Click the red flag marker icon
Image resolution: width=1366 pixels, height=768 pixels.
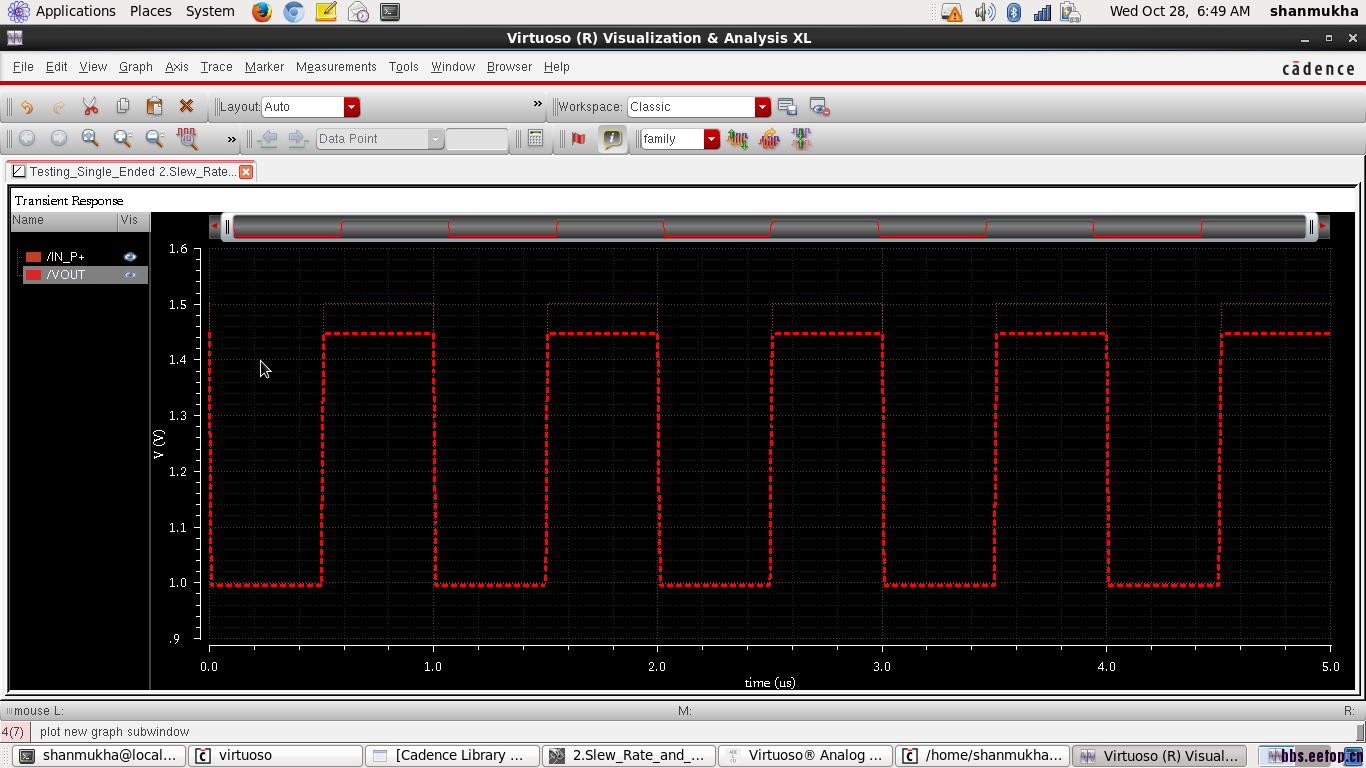[x=578, y=139]
